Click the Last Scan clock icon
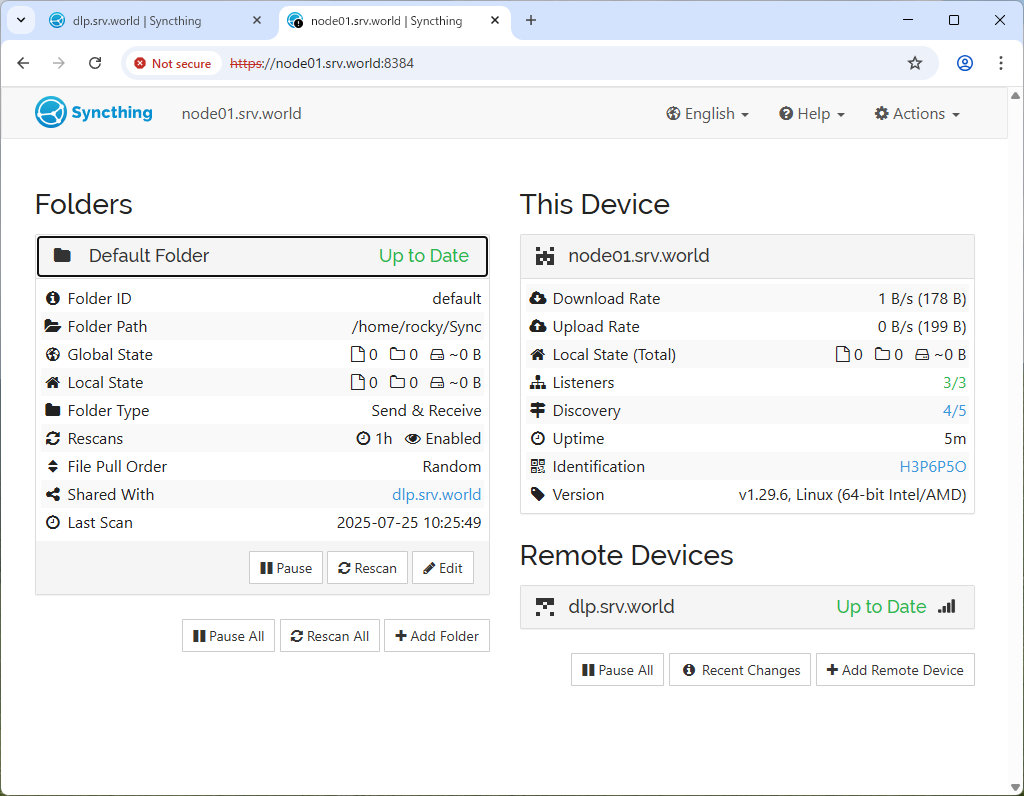Viewport: 1024px width, 796px height. click(53, 522)
